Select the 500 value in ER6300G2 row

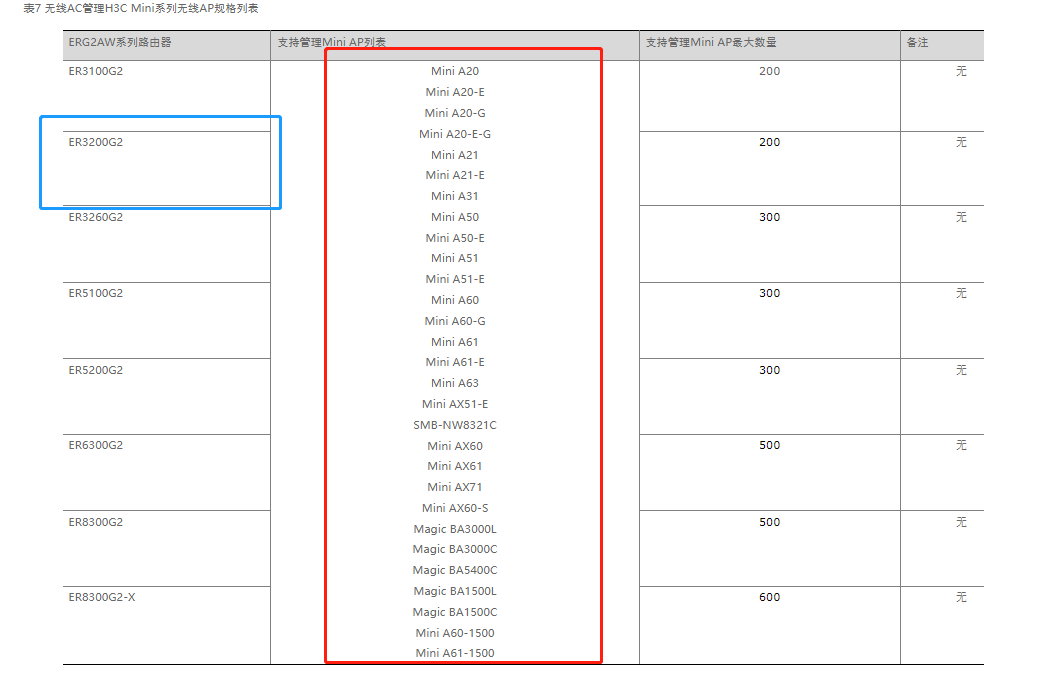pyautogui.click(x=769, y=445)
